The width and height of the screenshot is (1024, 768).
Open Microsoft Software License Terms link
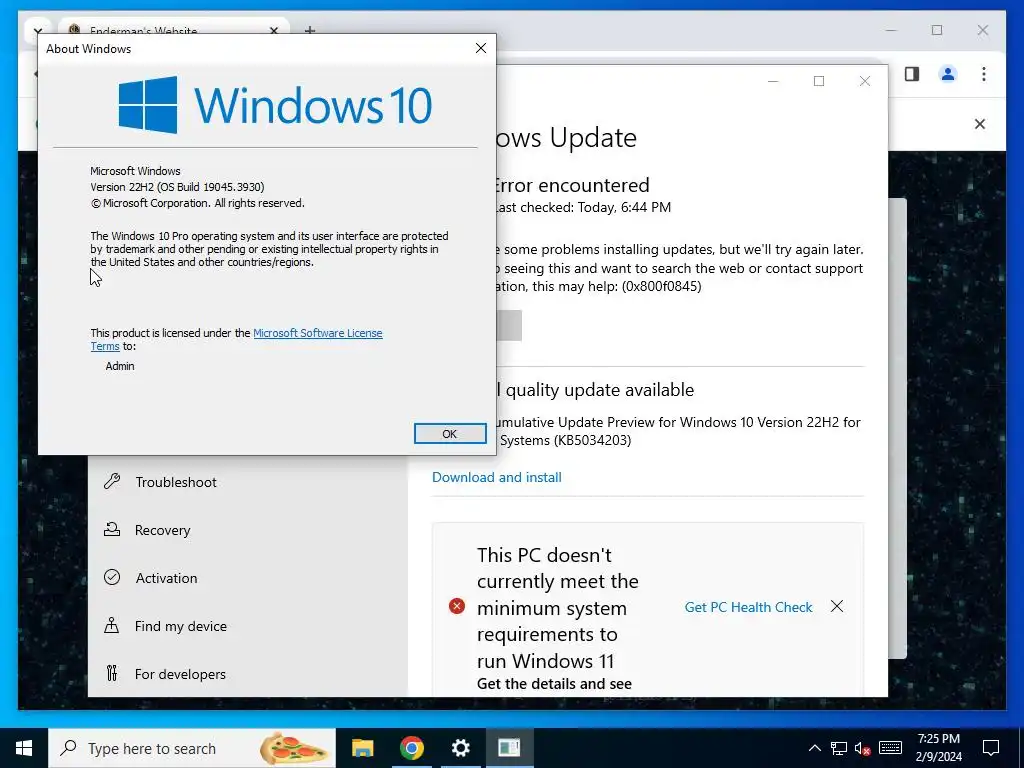coord(236,340)
